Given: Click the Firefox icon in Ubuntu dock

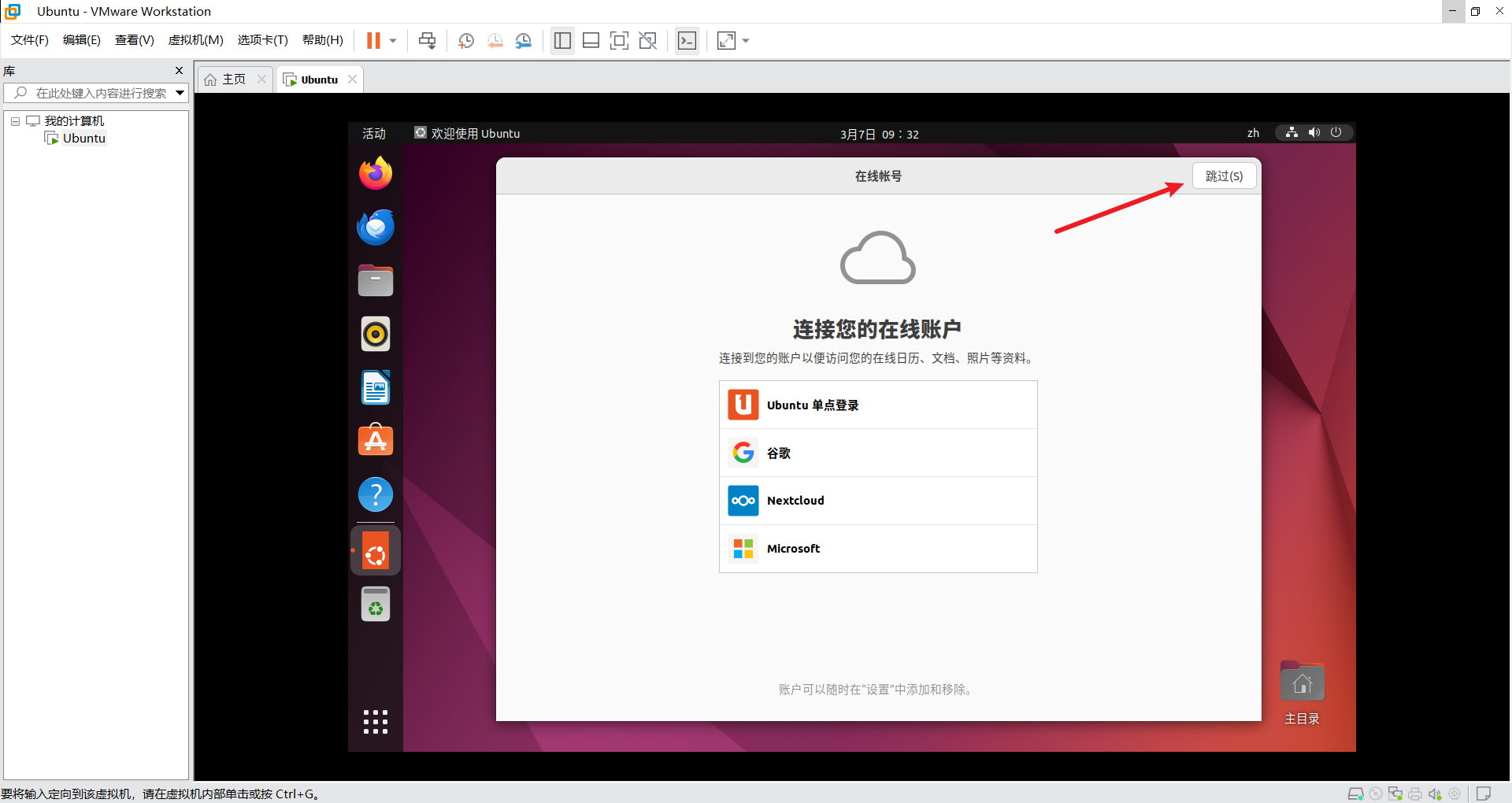Looking at the screenshot, I should (x=376, y=173).
